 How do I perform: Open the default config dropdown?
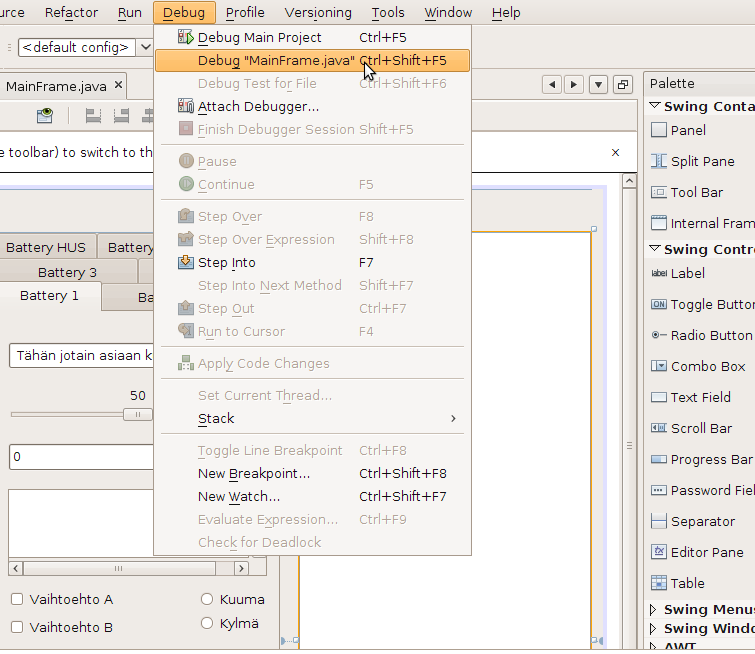coord(145,47)
